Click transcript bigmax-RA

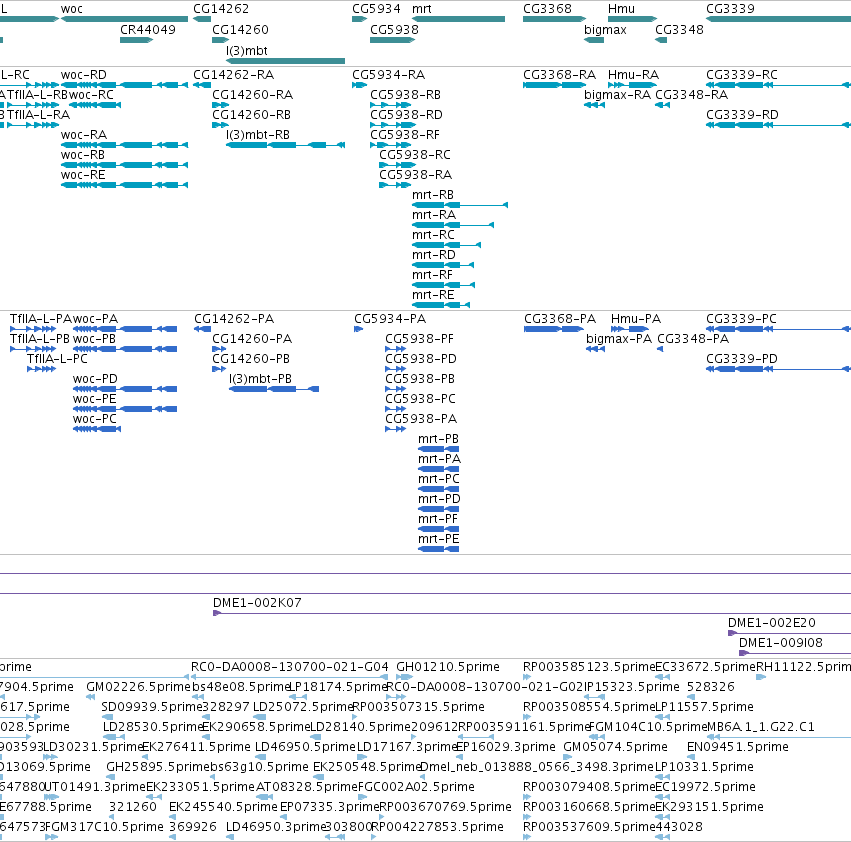[x=617, y=95]
